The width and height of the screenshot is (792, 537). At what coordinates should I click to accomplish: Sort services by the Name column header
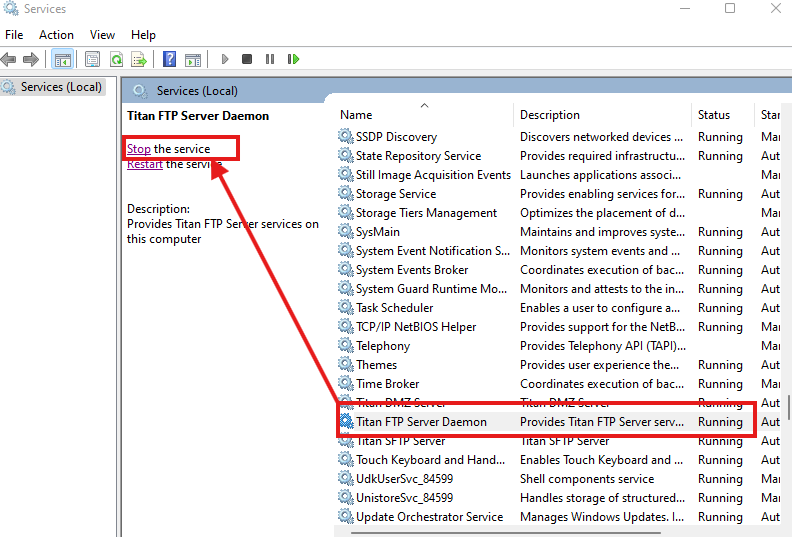[x=356, y=115]
